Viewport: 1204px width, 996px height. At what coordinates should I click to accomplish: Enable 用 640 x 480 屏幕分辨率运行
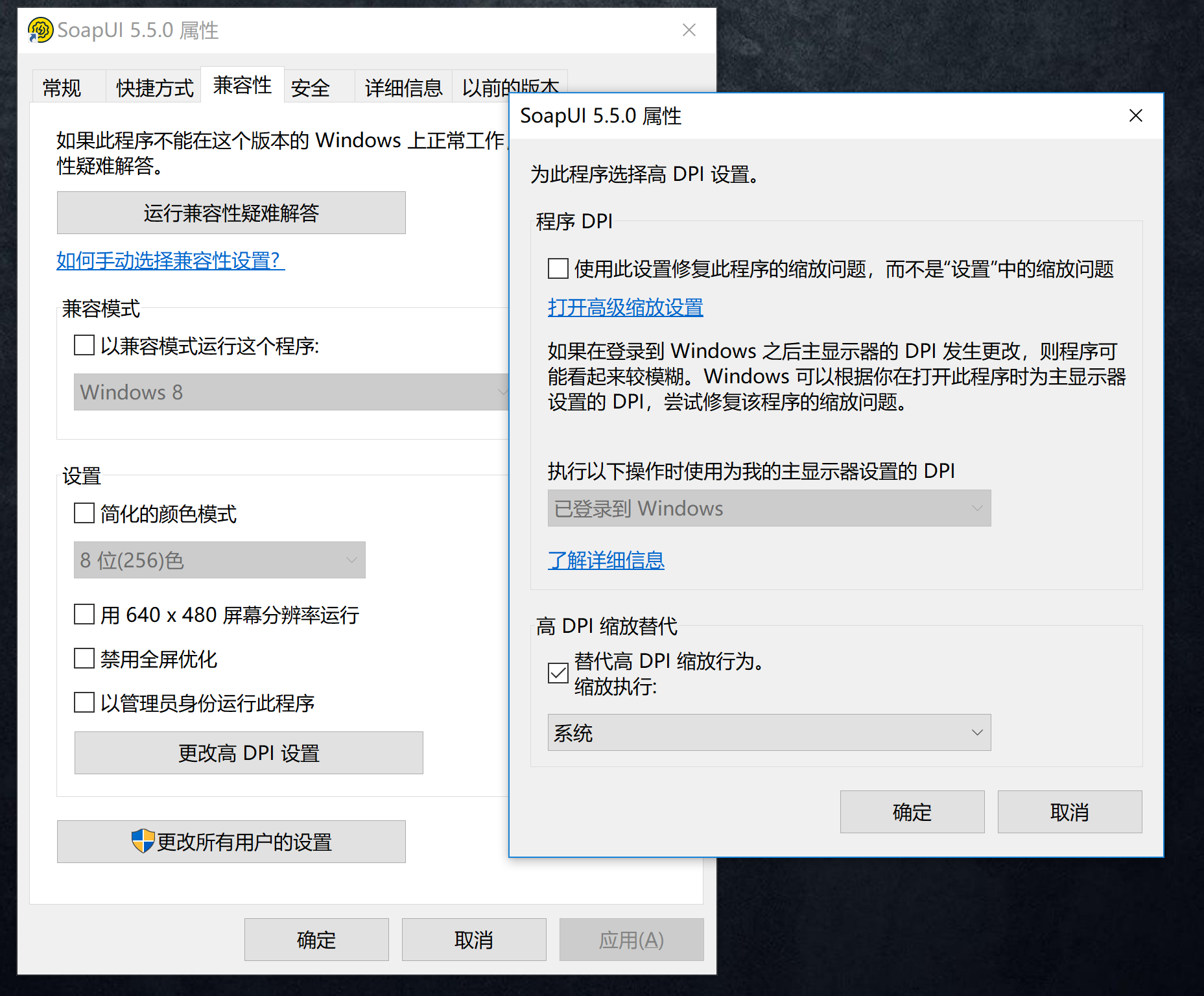pos(84,614)
